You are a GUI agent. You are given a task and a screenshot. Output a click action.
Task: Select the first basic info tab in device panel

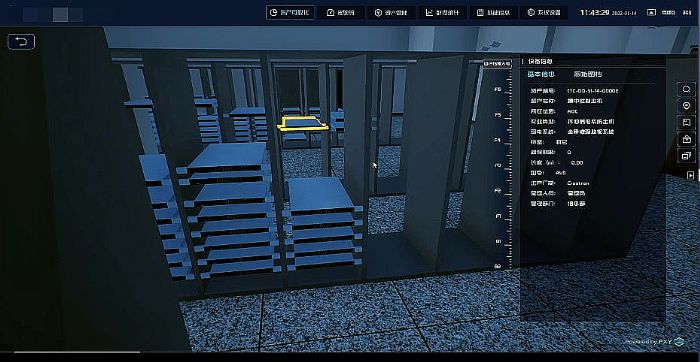[541, 74]
